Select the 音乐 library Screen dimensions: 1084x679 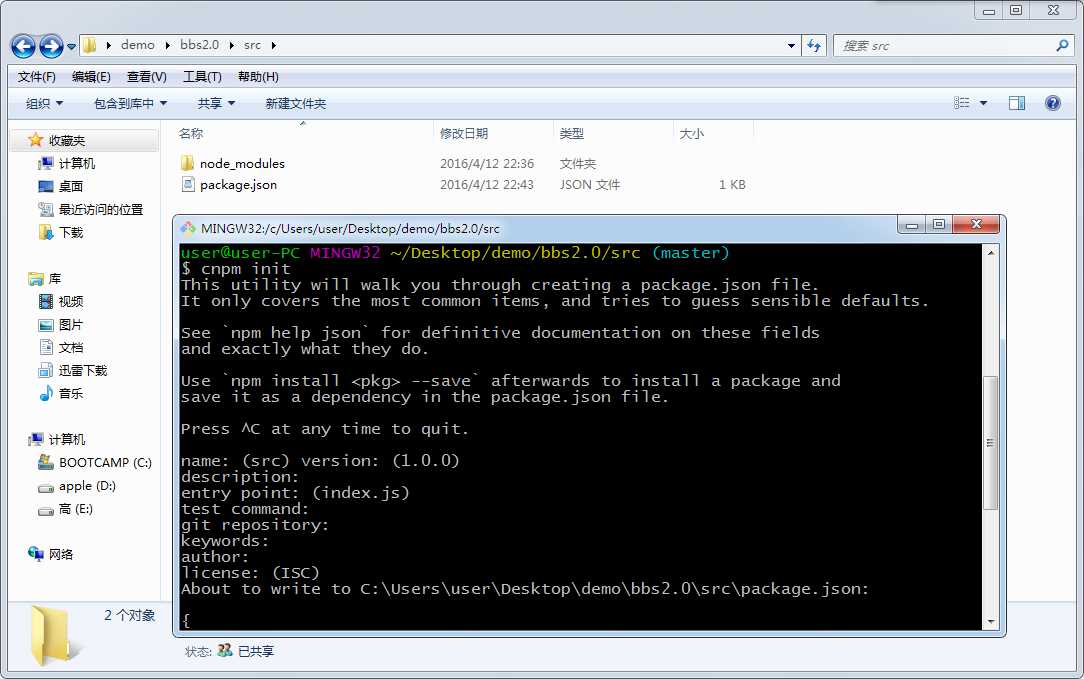click(x=71, y=393)
